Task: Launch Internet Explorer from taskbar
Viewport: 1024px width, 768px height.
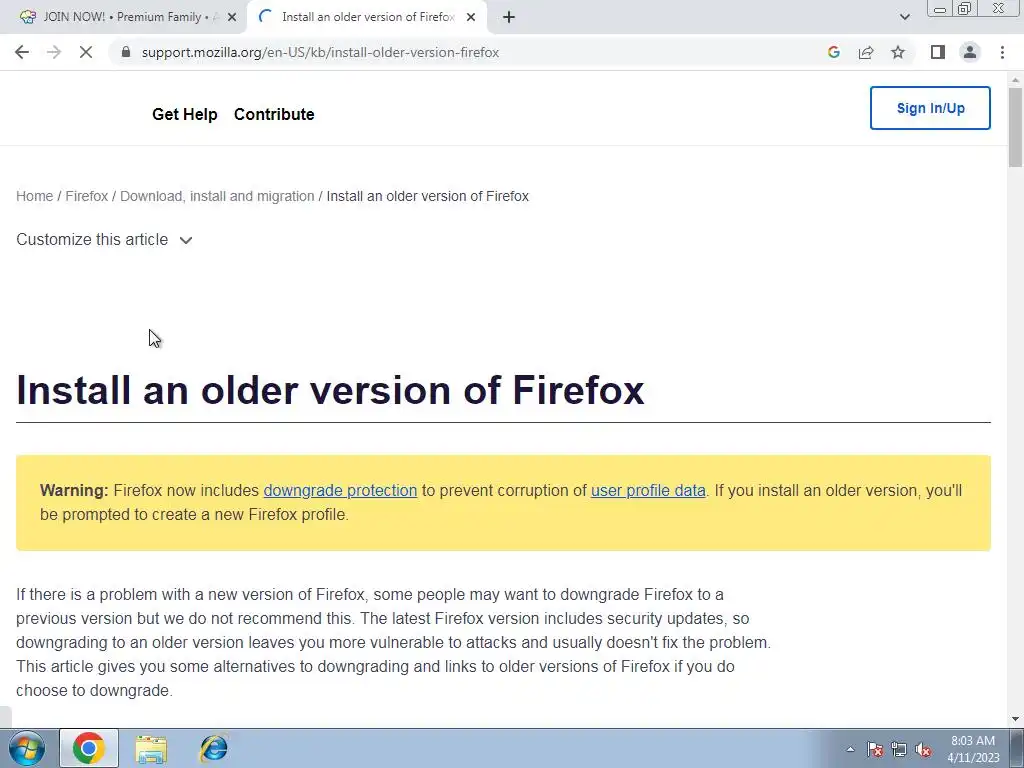Action: point(214,748)
